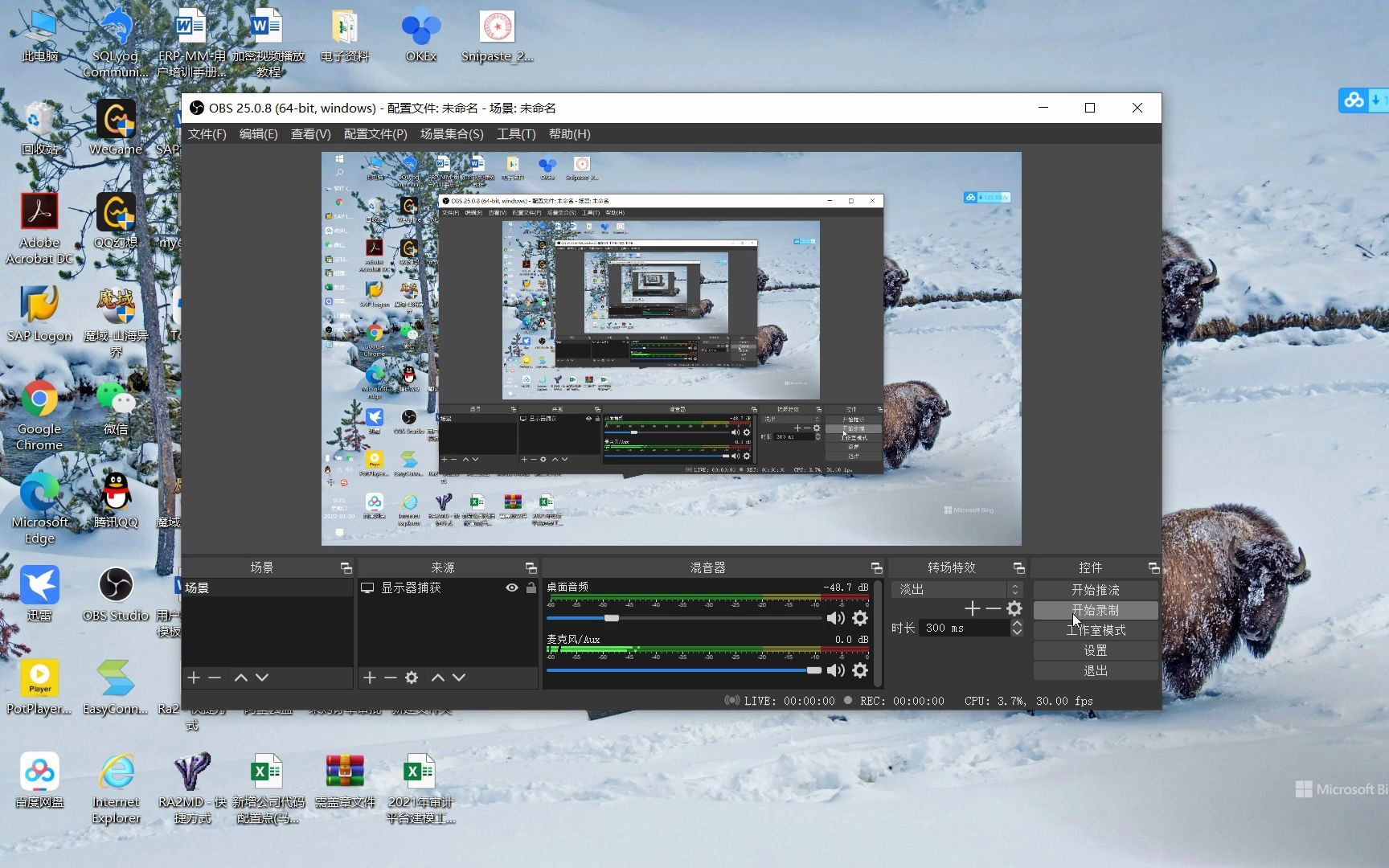Open Adobe Acrobat DC desktop icon
Viewport: 1389px width, 868px height.
39,229
